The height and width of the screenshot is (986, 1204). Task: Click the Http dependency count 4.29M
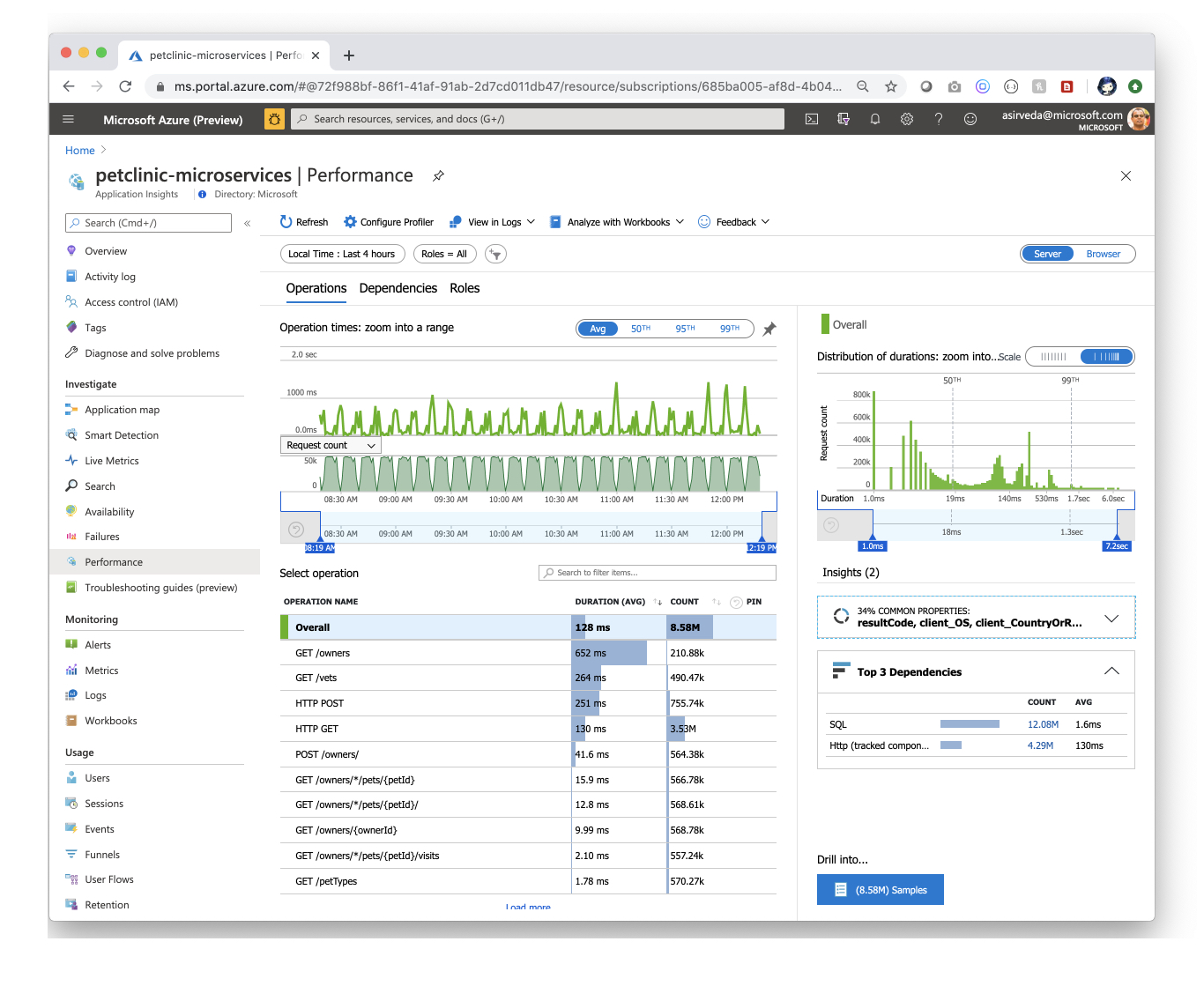pos(1040,745)
